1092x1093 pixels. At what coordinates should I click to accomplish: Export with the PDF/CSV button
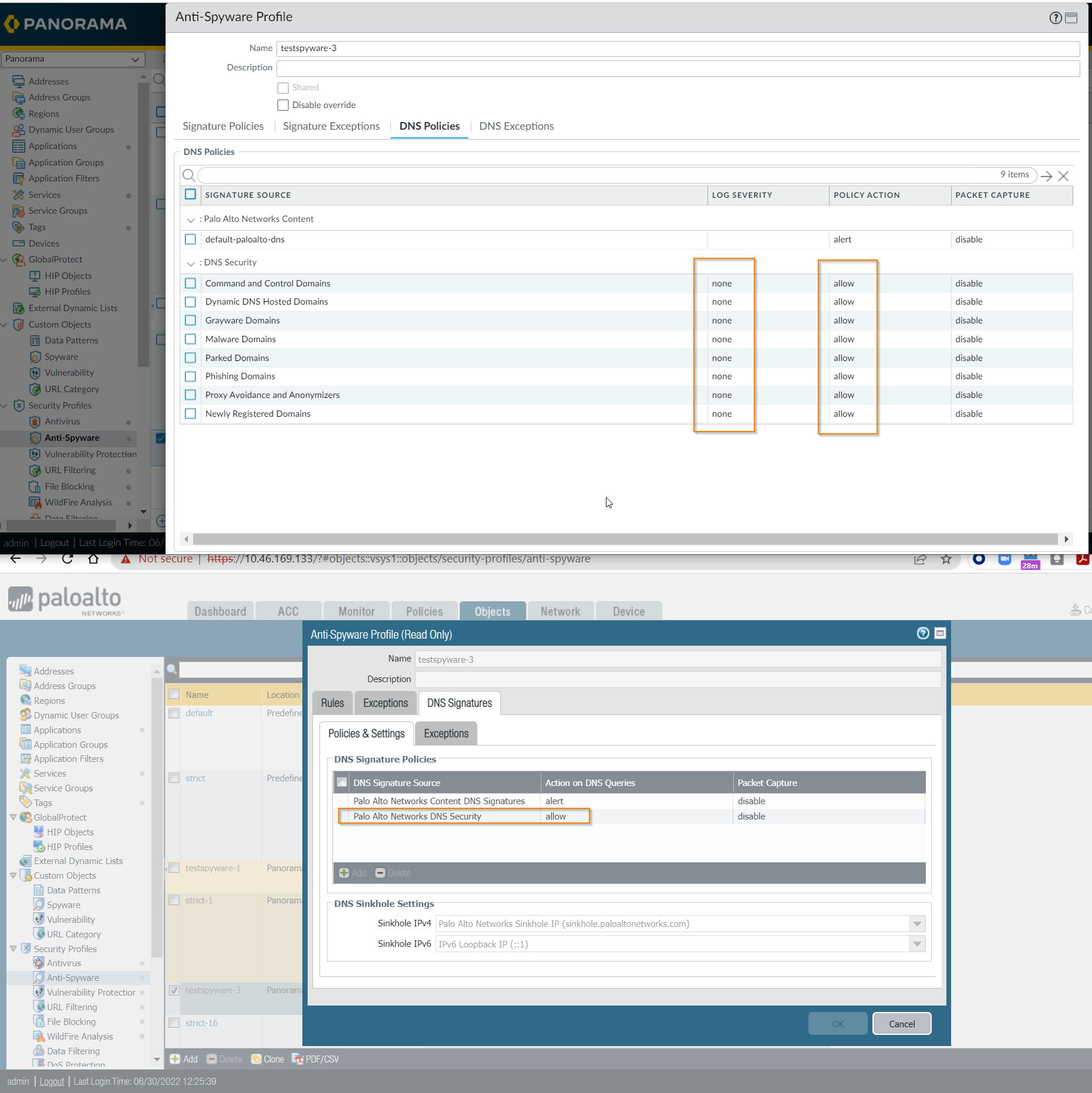point(315,1059)
